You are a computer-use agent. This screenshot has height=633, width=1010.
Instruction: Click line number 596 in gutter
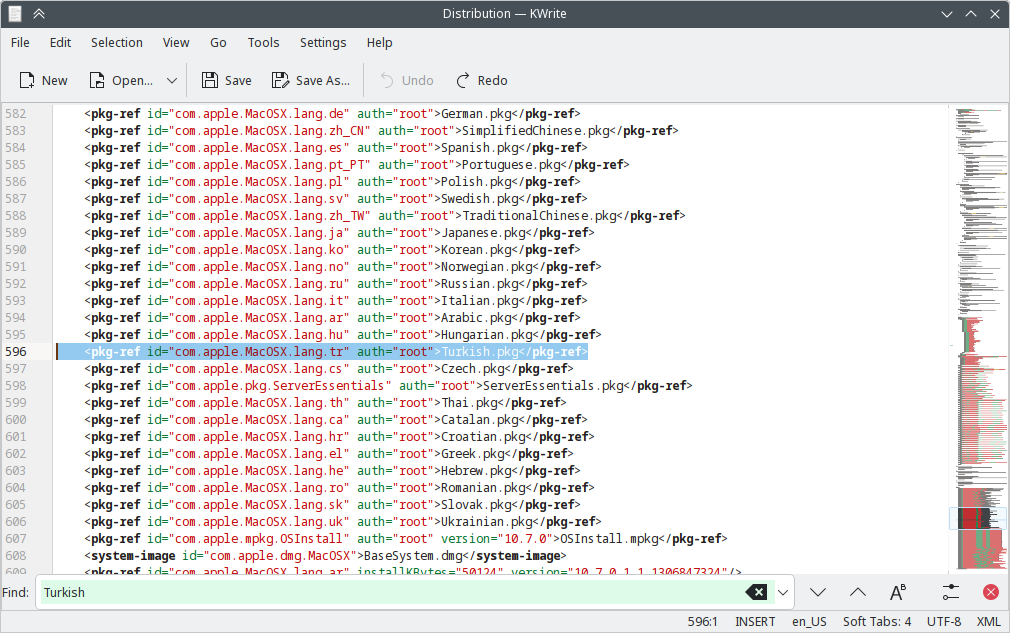click(16, 352)
